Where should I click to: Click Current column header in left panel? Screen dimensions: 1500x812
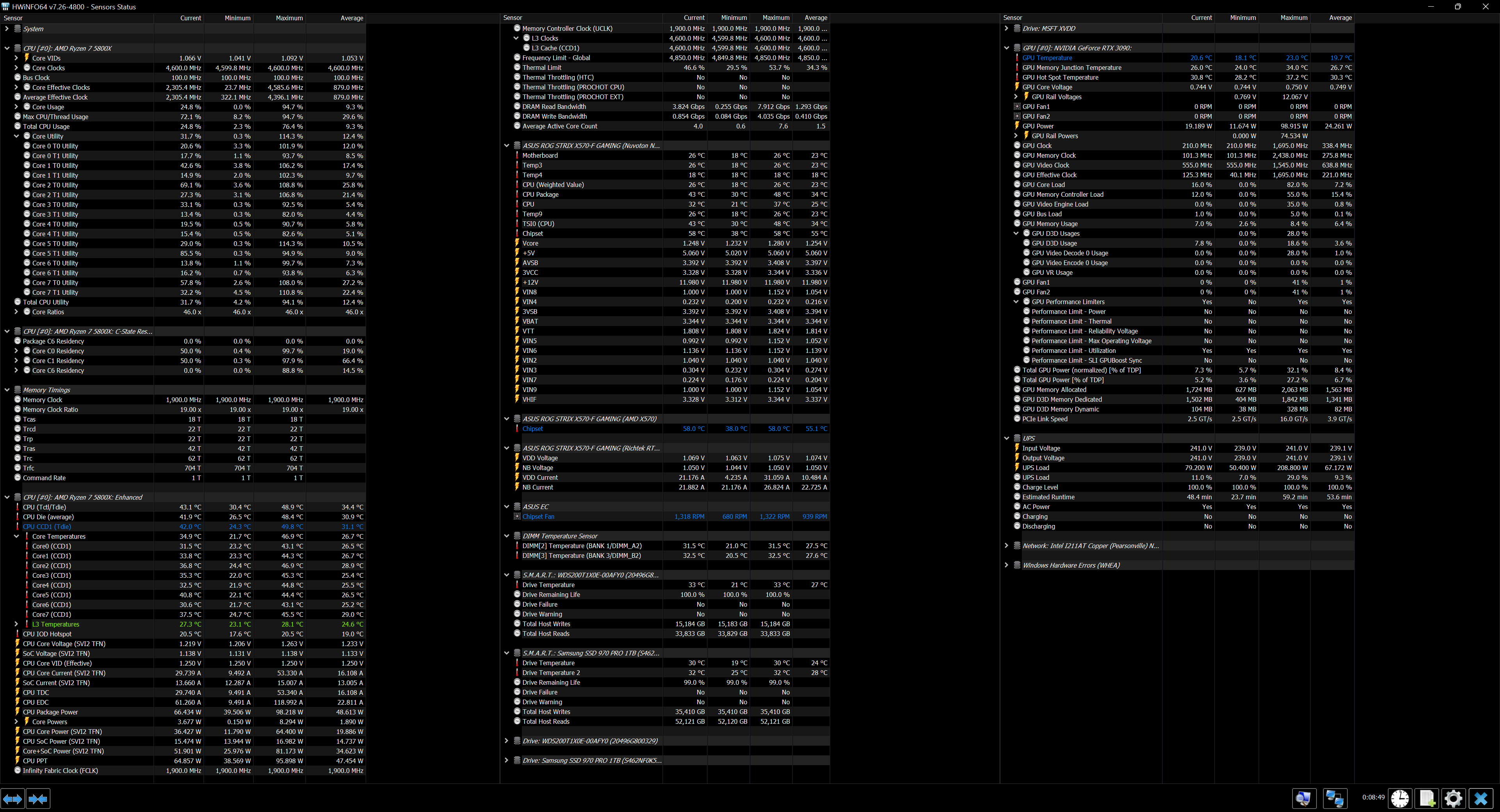(x=178, y=18)
